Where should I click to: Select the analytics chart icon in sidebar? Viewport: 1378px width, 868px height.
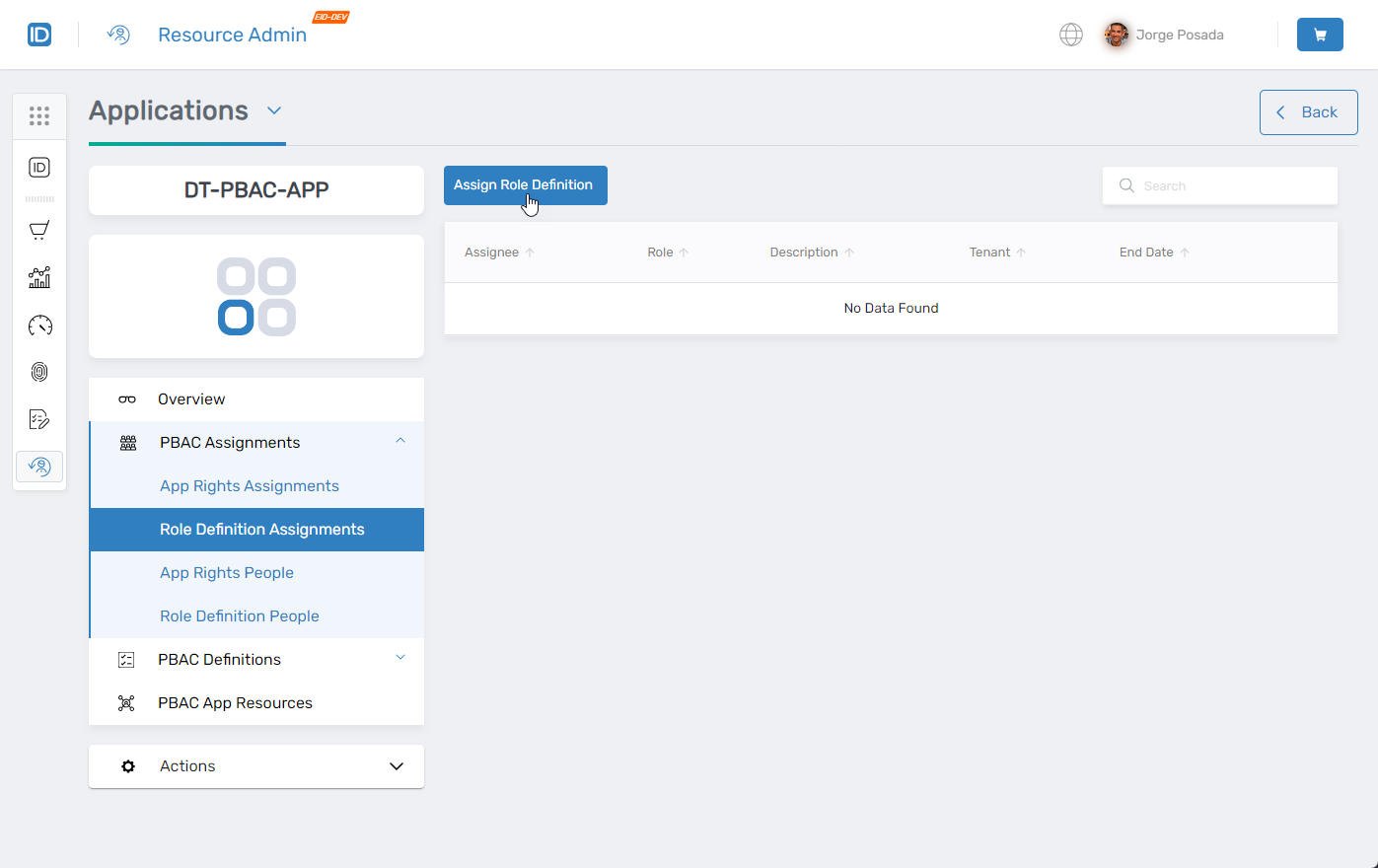39,277
